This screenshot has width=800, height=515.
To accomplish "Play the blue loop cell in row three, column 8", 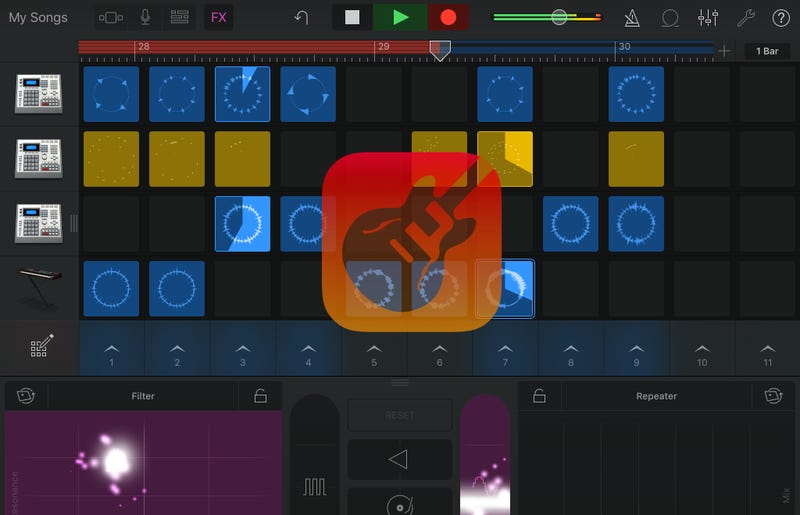I will tap(570, 224).
